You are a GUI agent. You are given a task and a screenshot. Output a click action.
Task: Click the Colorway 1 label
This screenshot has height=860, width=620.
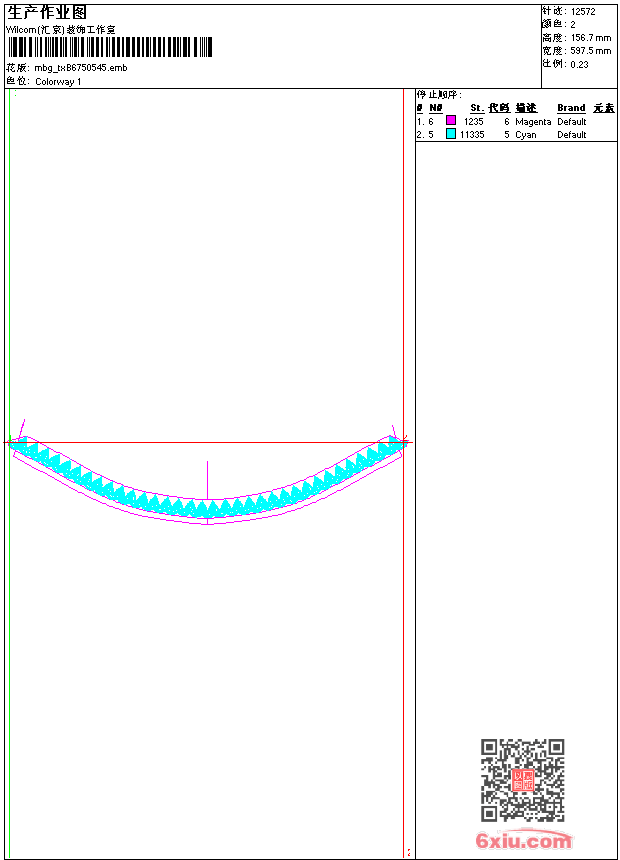tap(58, 81)
